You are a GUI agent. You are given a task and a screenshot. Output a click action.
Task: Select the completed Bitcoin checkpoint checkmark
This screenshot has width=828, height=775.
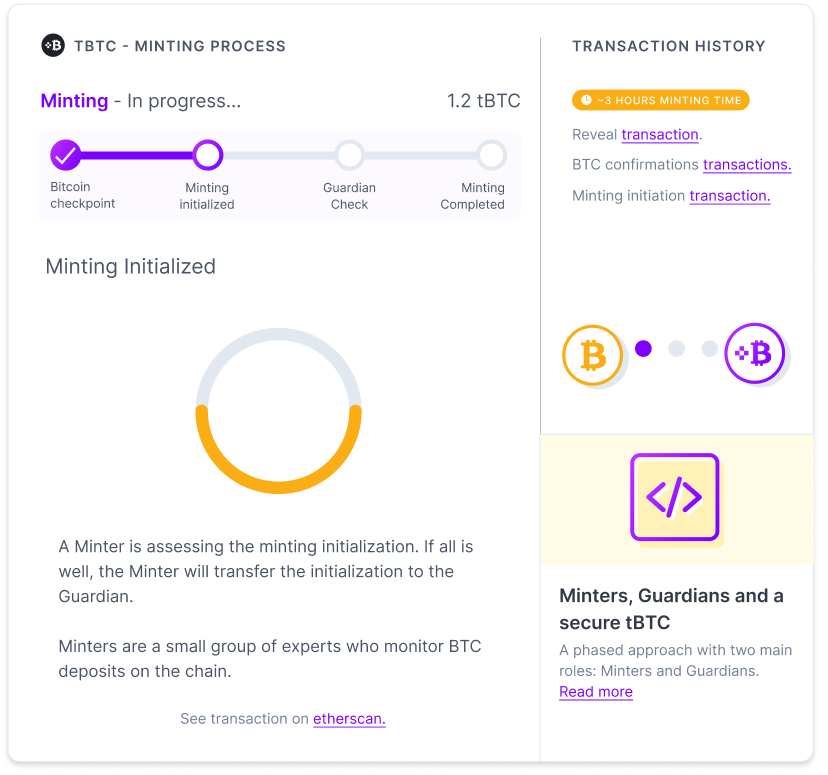(x=64, y=155)
